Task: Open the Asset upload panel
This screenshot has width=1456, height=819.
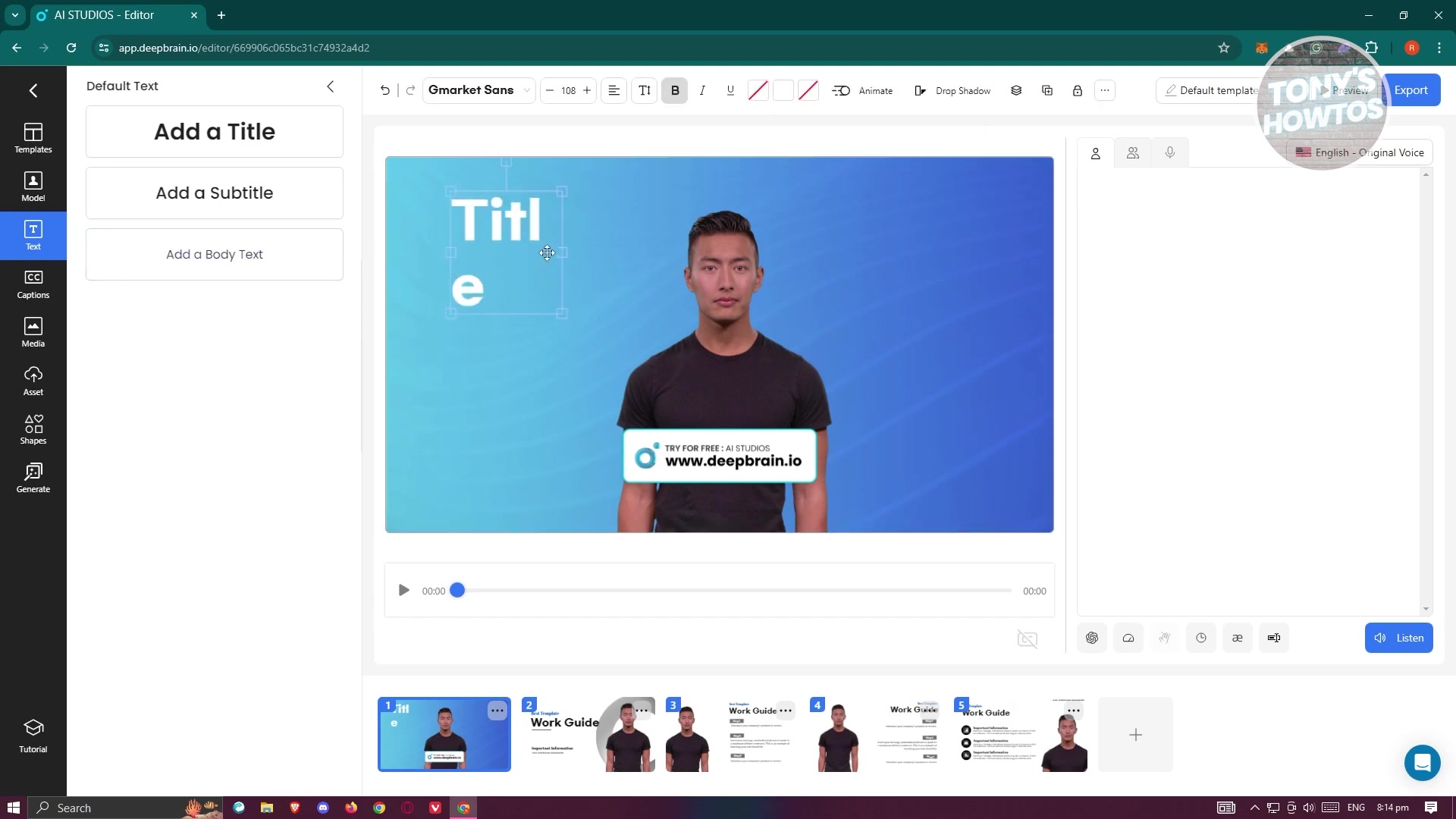Action: click(x=33, y=381)
